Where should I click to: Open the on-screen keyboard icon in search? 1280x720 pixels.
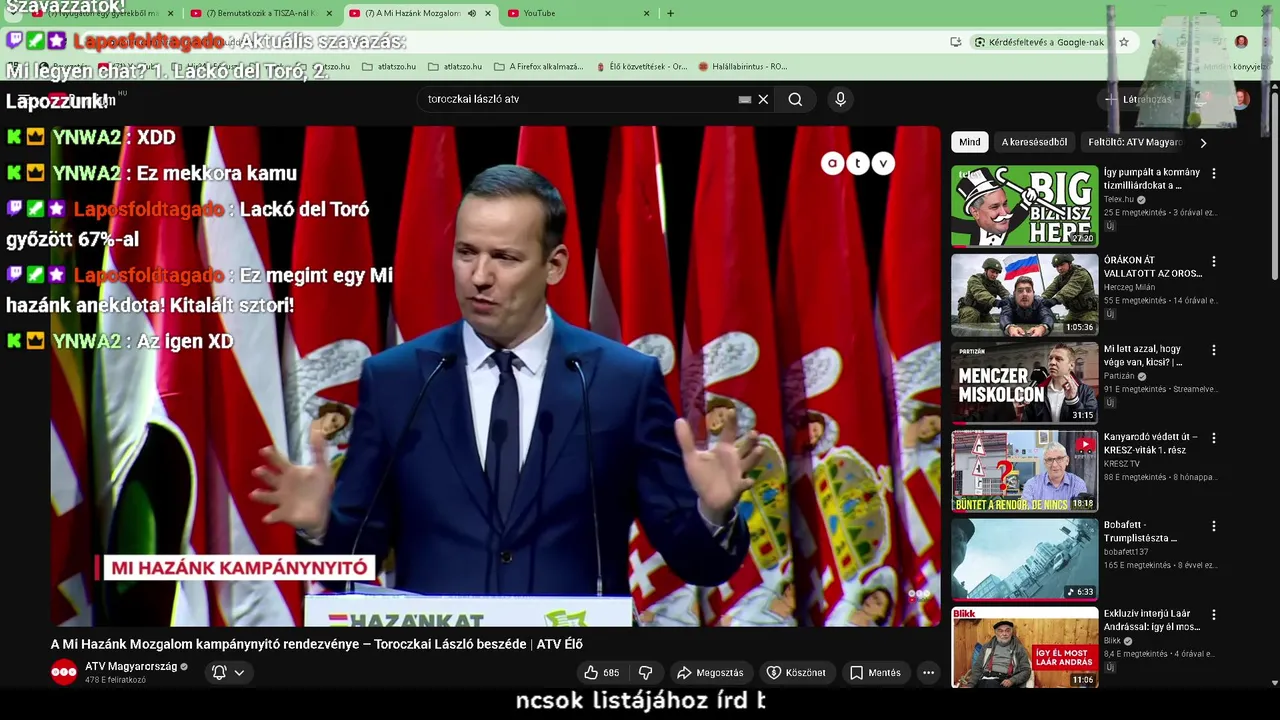[745, 99]
